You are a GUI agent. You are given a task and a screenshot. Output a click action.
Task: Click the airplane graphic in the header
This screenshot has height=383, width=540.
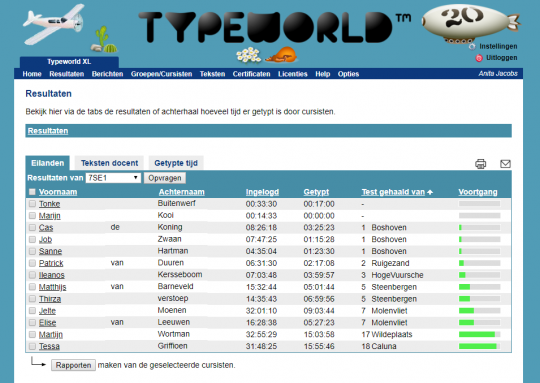[x=54, y=23]
